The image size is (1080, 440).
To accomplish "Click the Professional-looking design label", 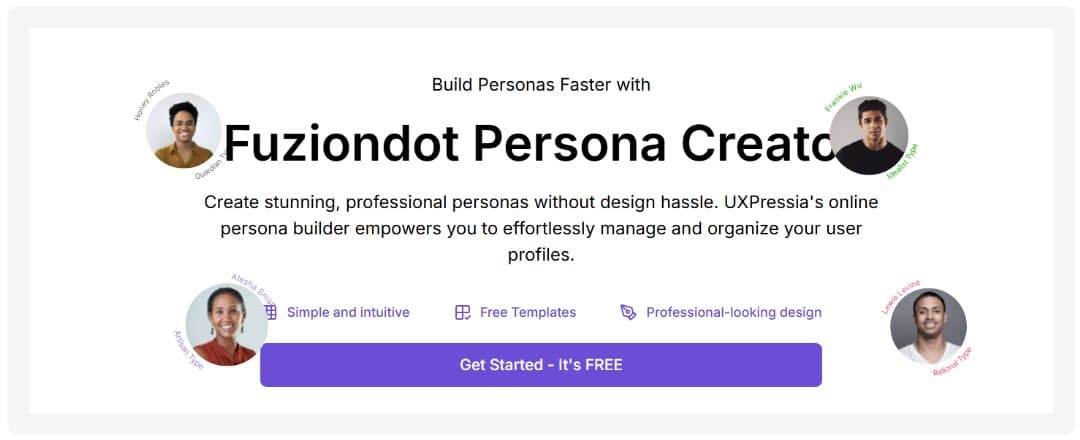I will (x=734, y=313).
